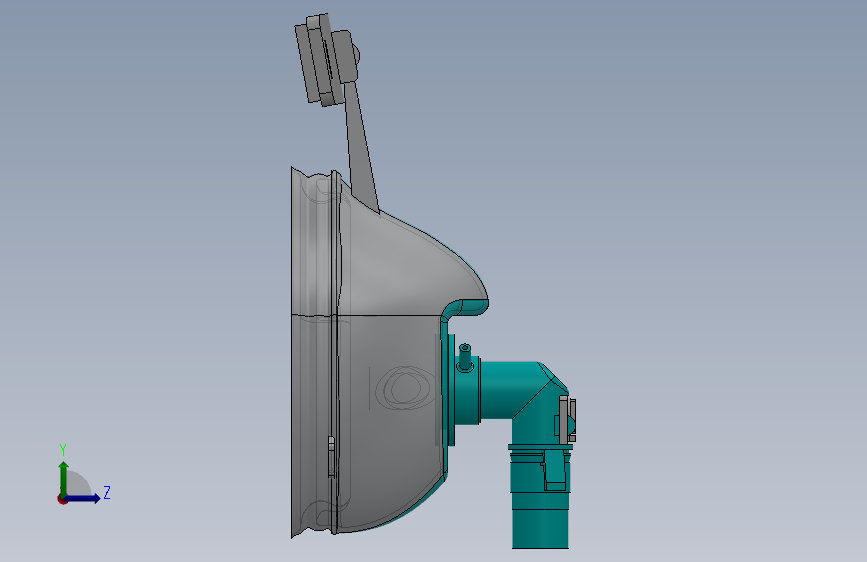Click the blue Z axis arrow of the triad
867x562 pixels.
pos(83,498)
